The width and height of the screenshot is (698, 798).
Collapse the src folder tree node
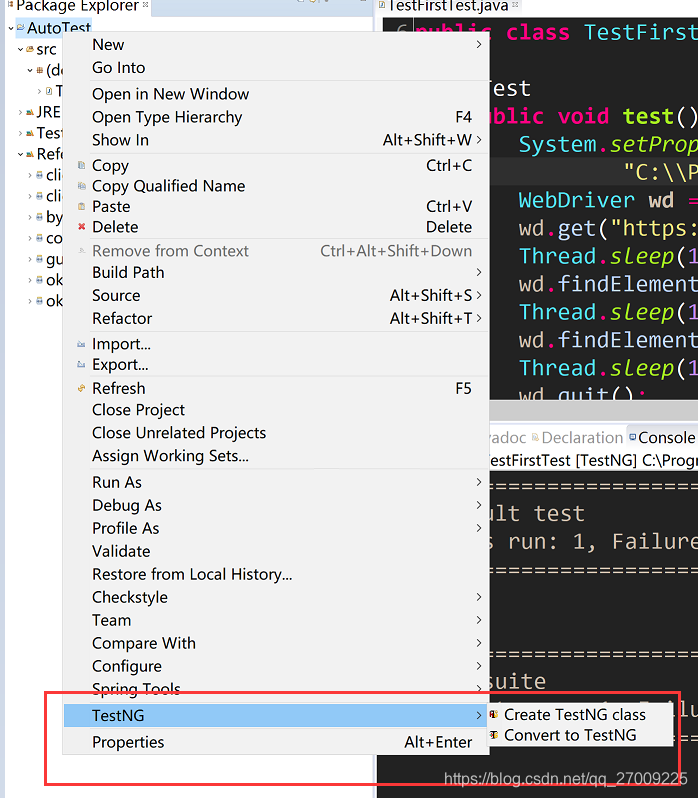[x=20, y=49]
